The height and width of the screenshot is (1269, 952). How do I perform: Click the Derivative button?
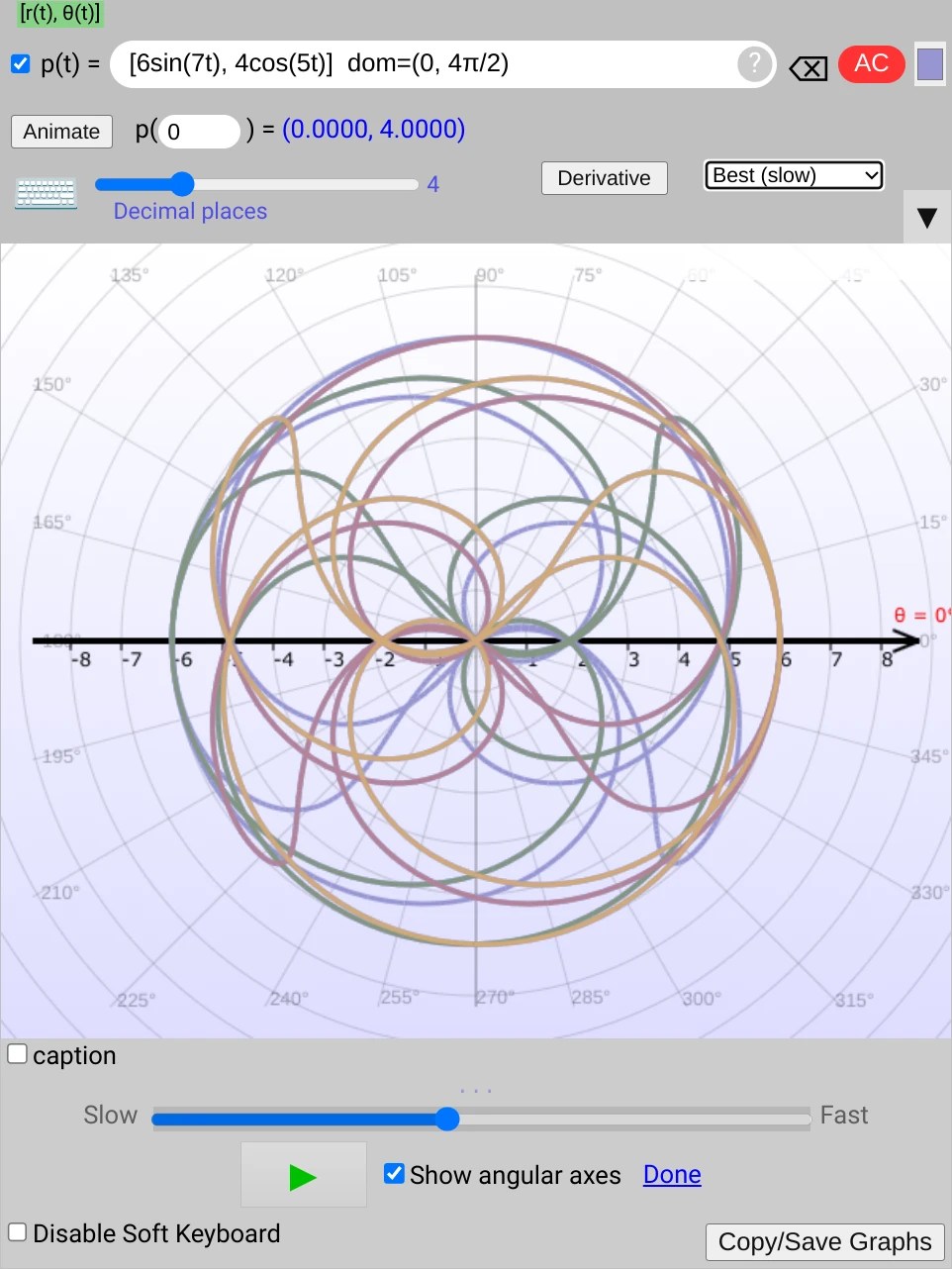coord(604,178)
